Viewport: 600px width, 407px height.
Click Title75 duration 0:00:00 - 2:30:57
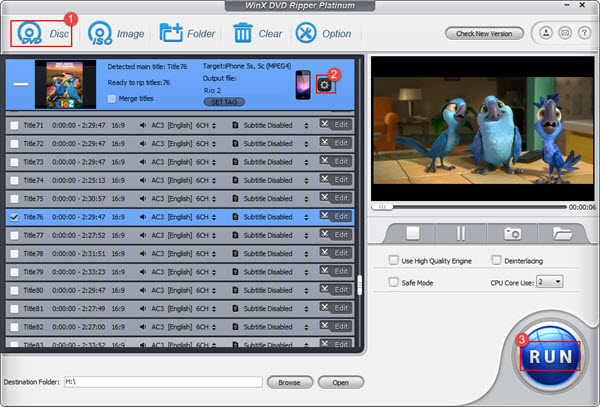(x=79, y=199)
